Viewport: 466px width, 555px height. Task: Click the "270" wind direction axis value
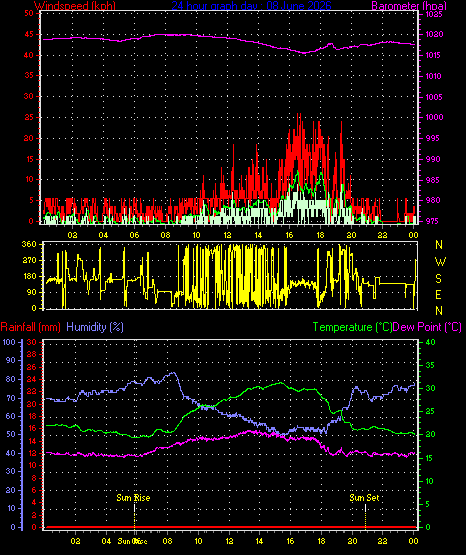[29, 261]
